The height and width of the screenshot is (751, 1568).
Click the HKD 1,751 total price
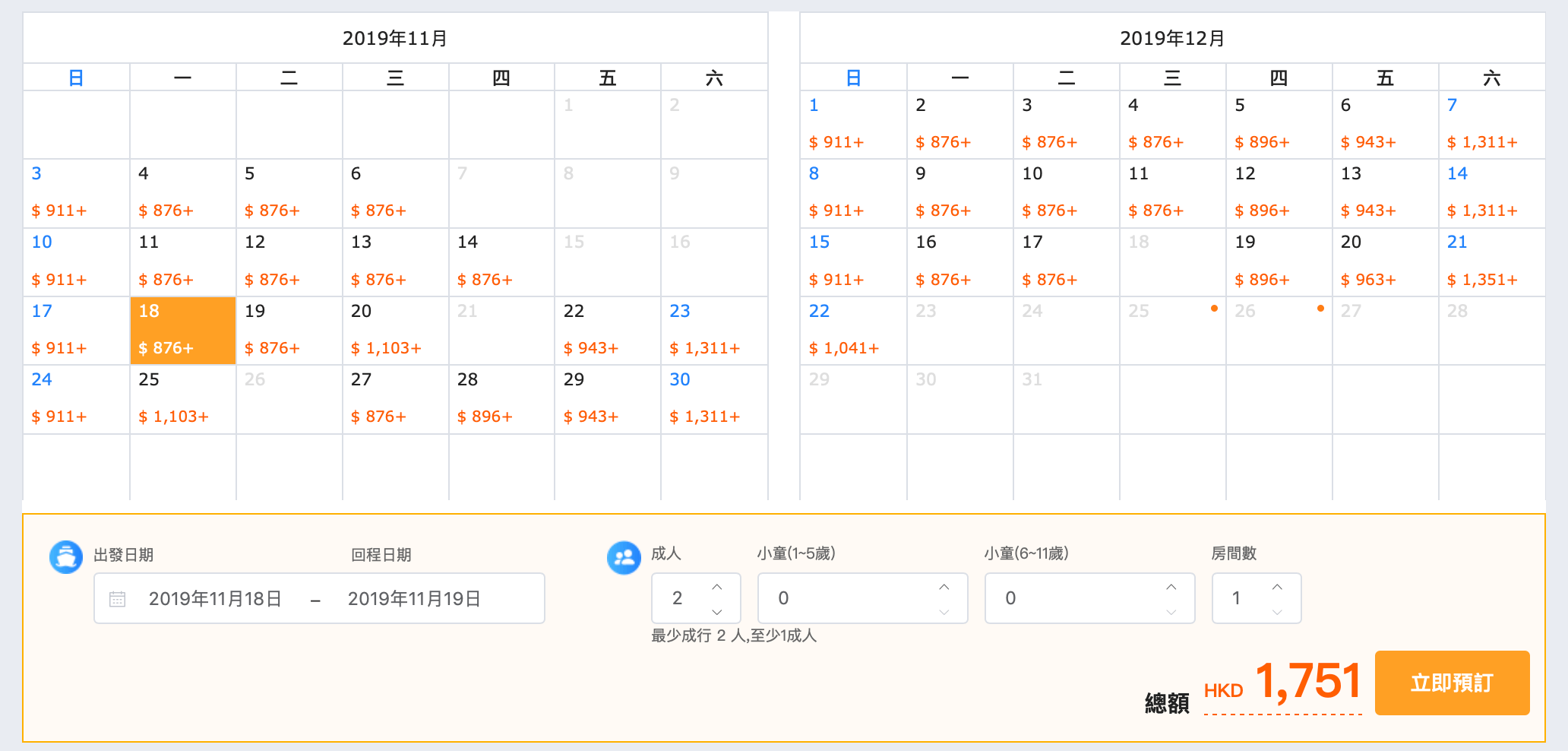[1283, 682]
